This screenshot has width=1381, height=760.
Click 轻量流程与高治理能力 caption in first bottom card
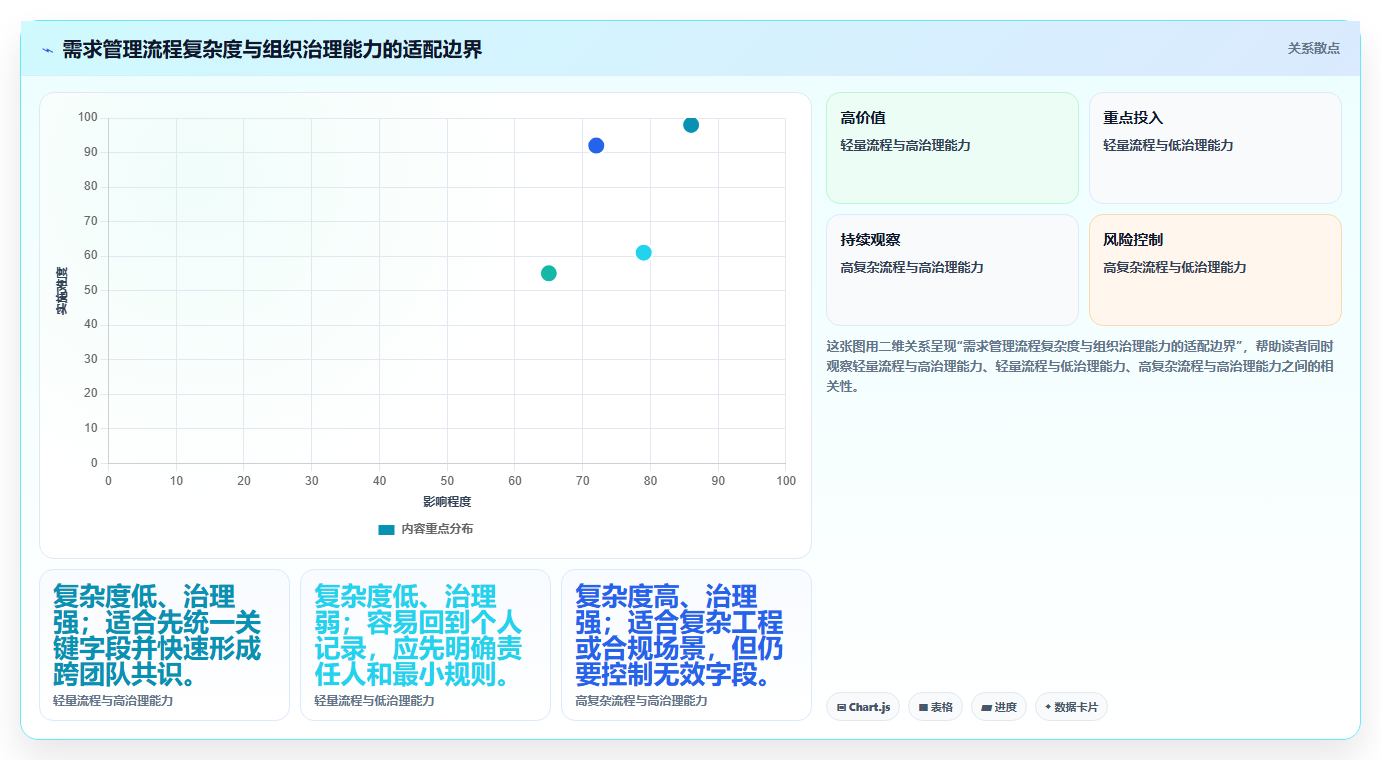click(x=113, y=701)
